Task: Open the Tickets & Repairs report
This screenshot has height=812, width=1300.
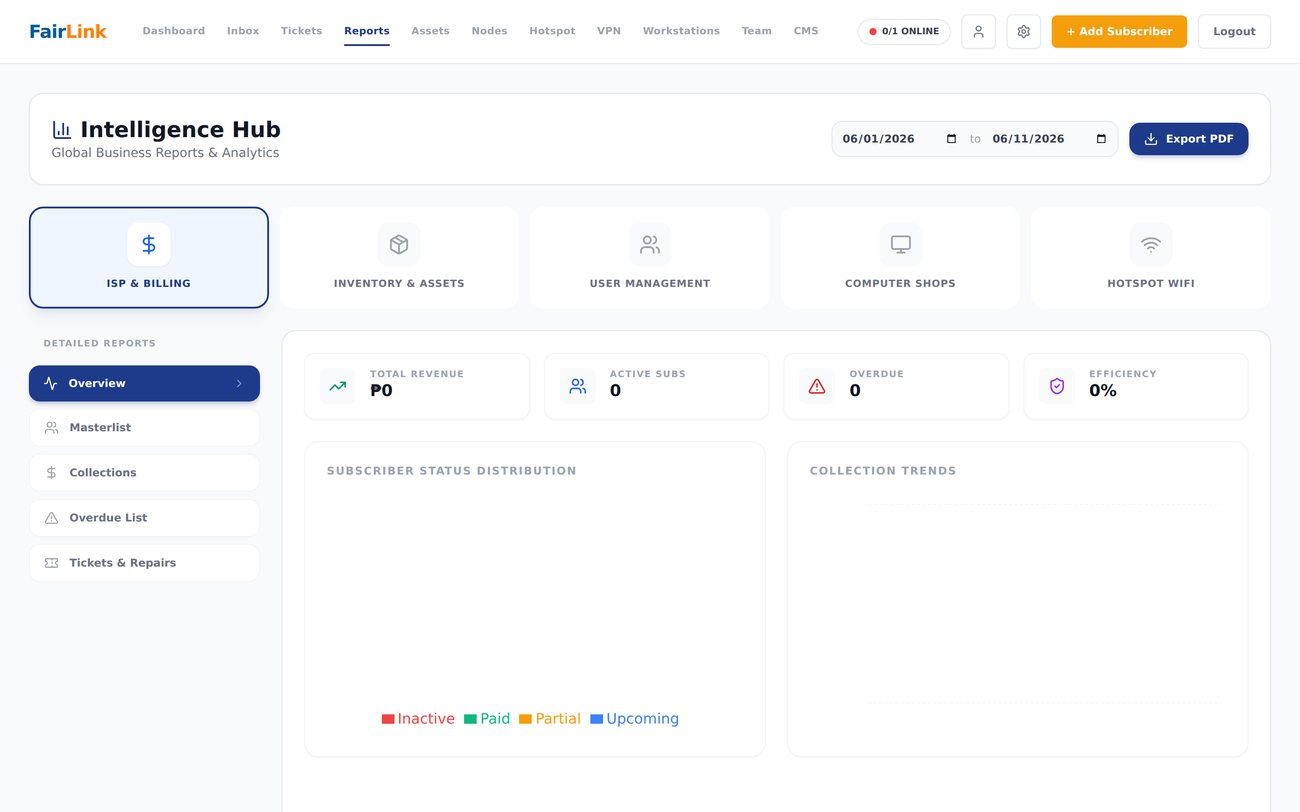Action: pyautogui.click(x=144, y=563)
